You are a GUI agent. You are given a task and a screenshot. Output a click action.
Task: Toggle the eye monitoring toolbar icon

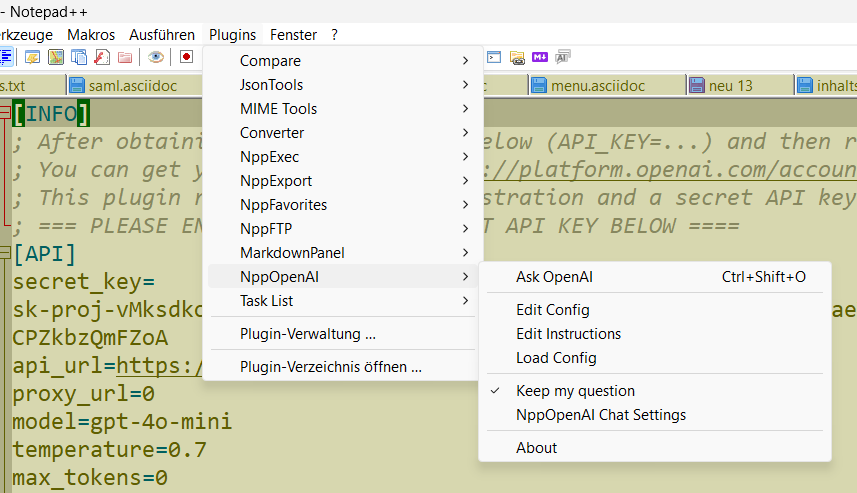click(156, 57)
